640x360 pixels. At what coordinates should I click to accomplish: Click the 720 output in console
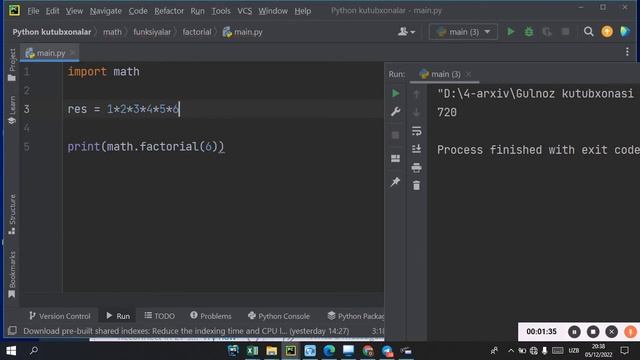click(447, 112)
